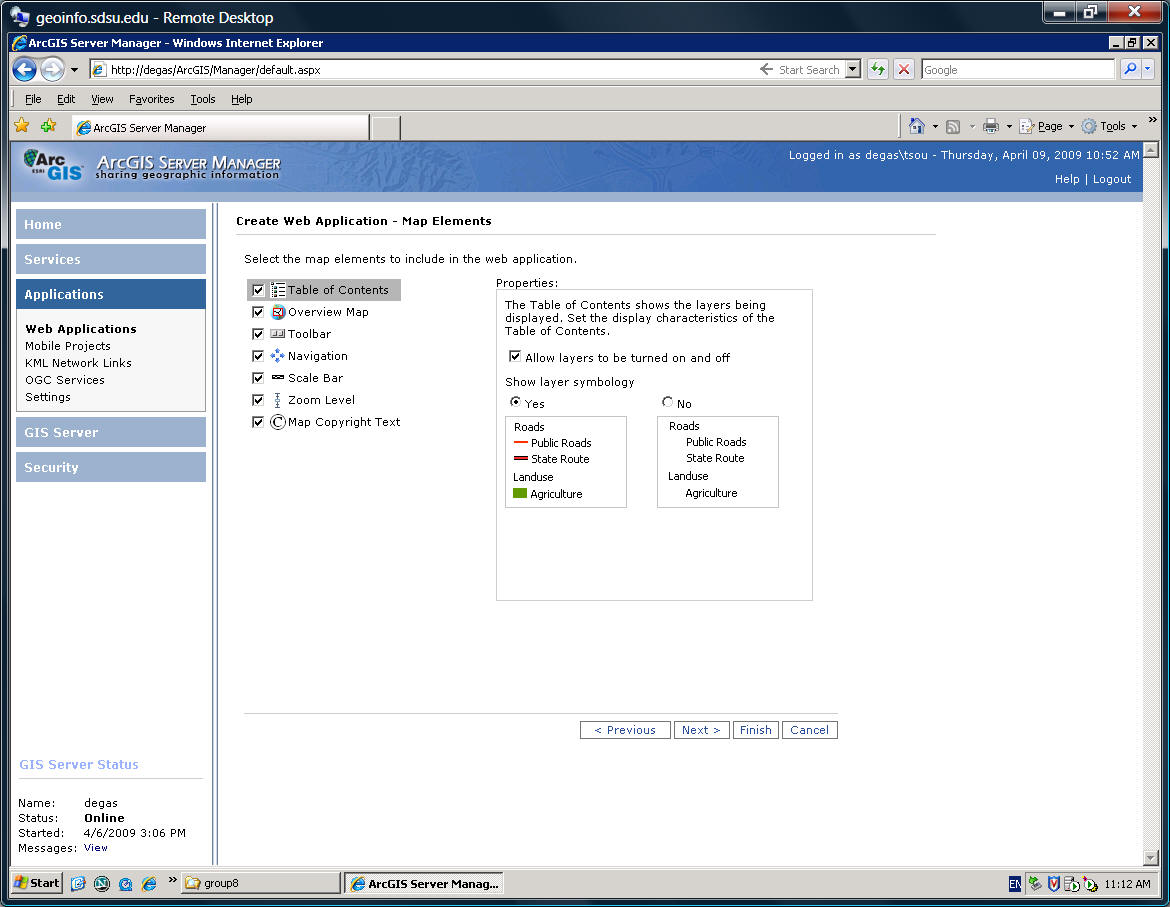This screenshot has height=907, width=1170.
Task: Click the Map Copyright Text icon
Action: (x=278, y=422)
